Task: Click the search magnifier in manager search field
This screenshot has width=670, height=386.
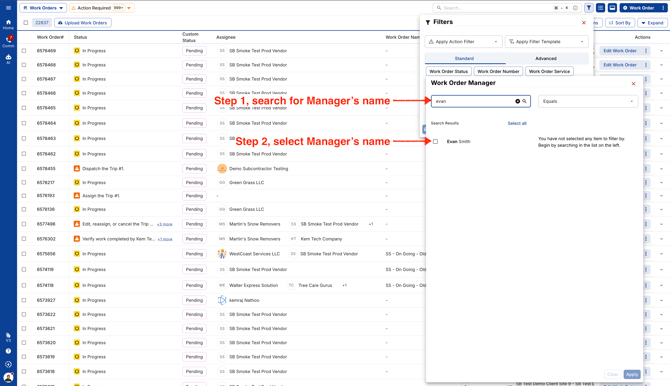Action: pyautogui.click(x=524, y=101)
